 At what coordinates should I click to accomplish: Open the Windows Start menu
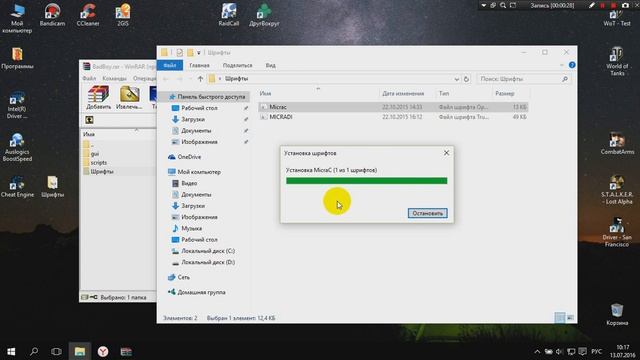coord(11,351)
